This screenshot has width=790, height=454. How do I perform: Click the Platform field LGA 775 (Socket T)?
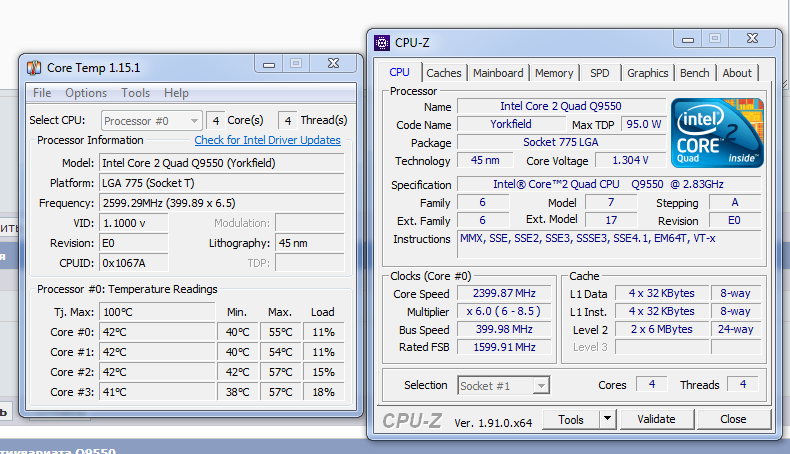222,183
